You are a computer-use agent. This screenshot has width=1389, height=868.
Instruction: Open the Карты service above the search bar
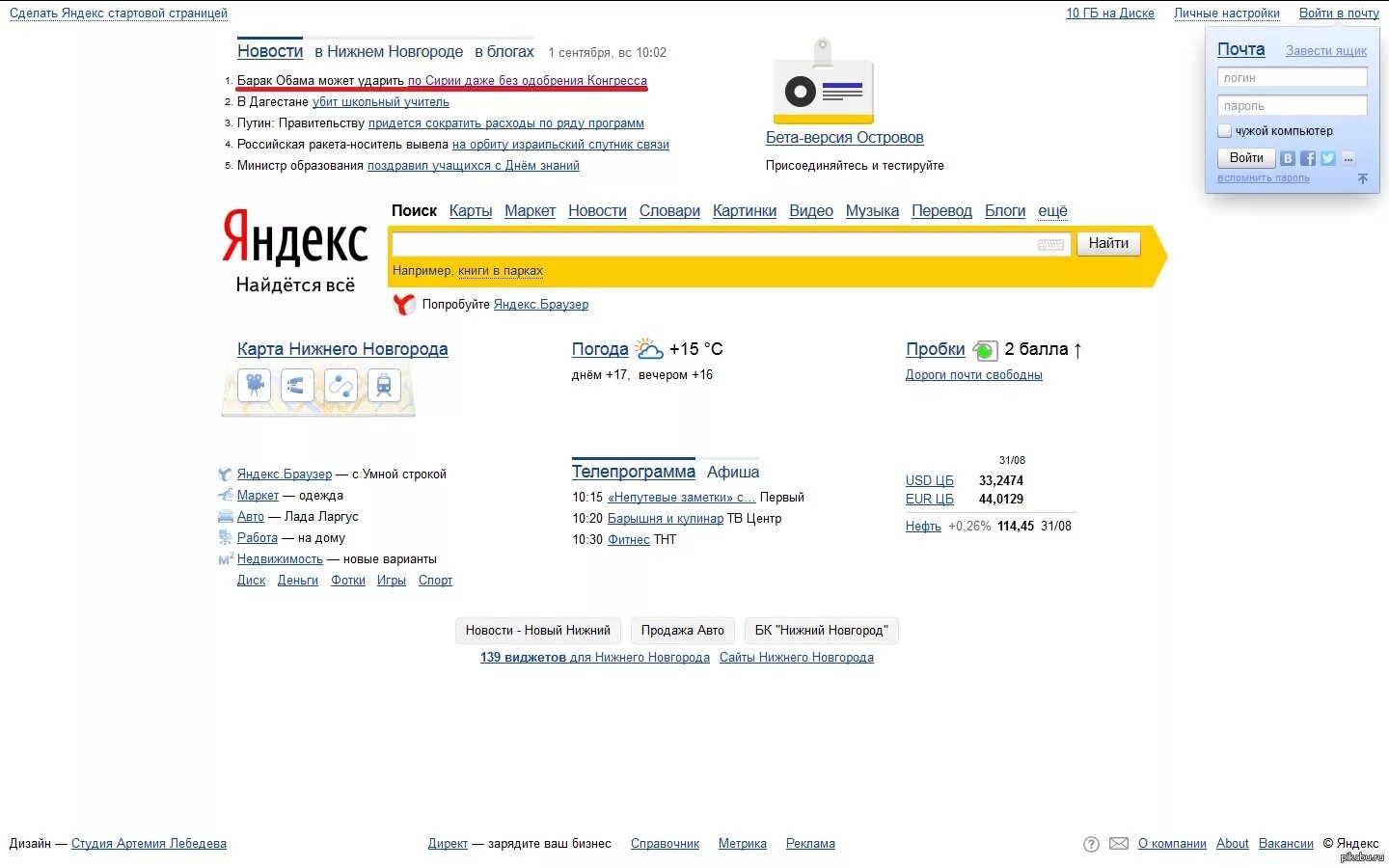tap(471, 211)
